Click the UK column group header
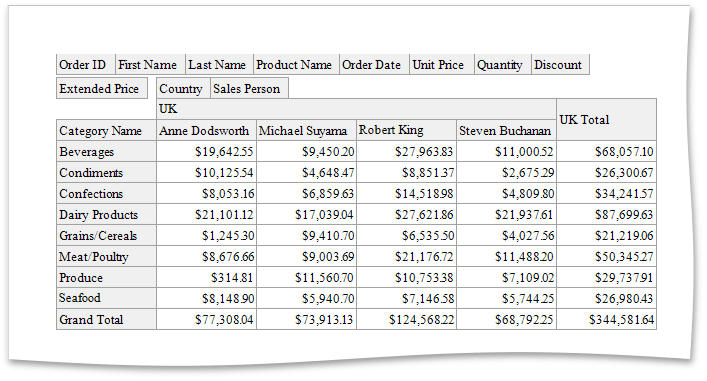Viewport: 707px width, 381px height. click(x=356, y=109)
